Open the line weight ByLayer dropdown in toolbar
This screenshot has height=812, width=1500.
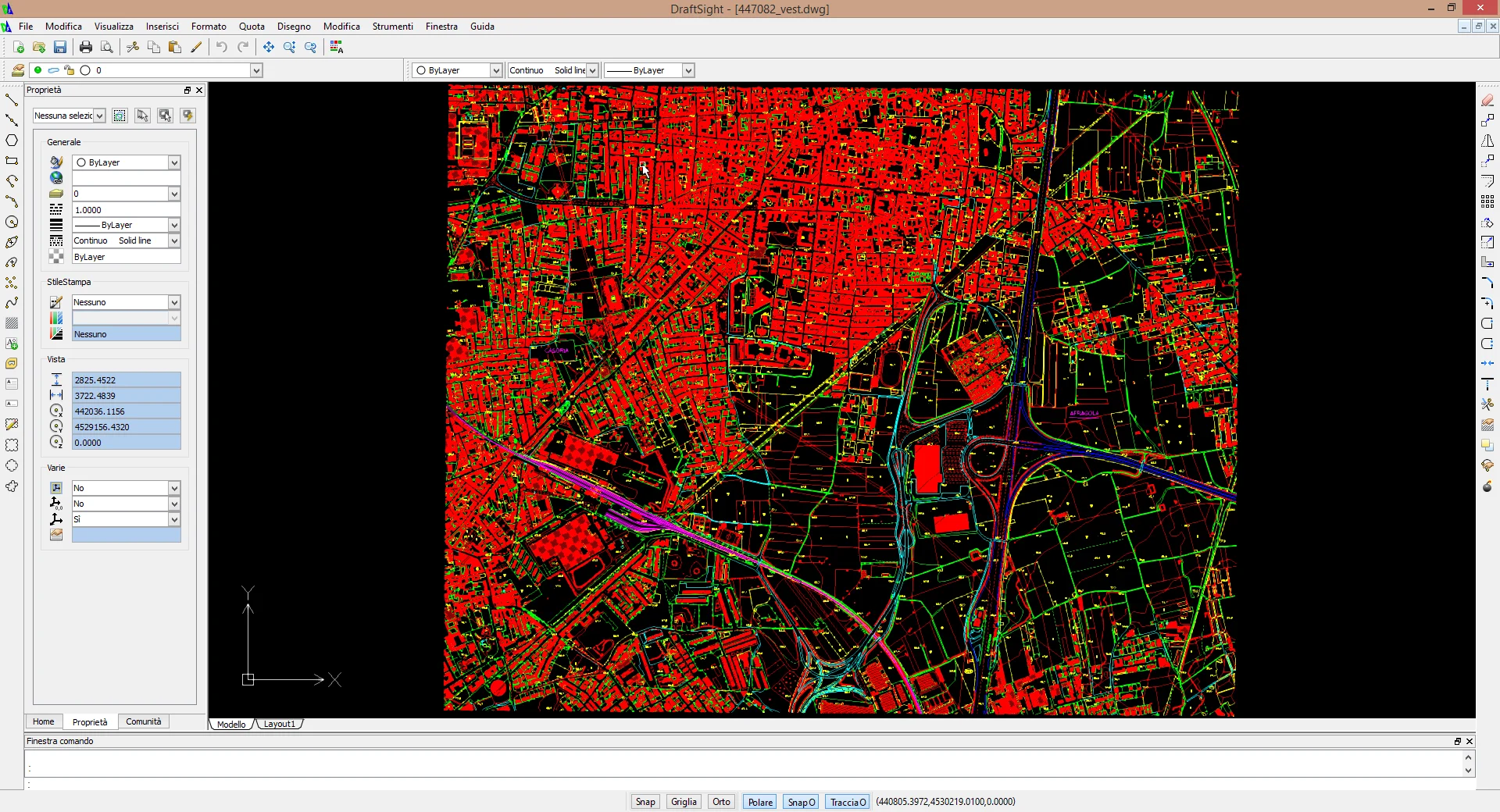[688, 70]
